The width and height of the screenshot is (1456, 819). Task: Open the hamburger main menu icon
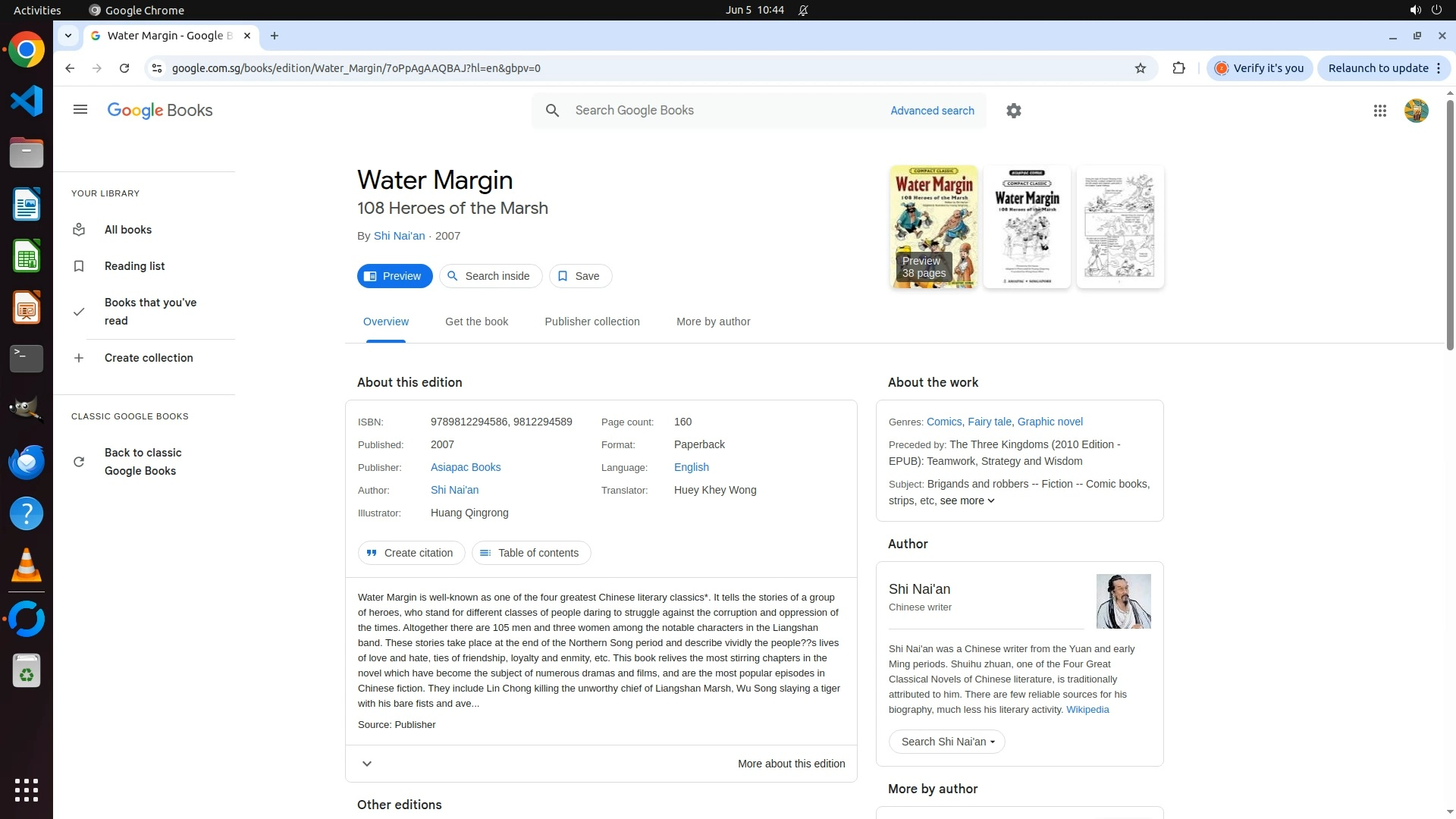tap(80, 110)
